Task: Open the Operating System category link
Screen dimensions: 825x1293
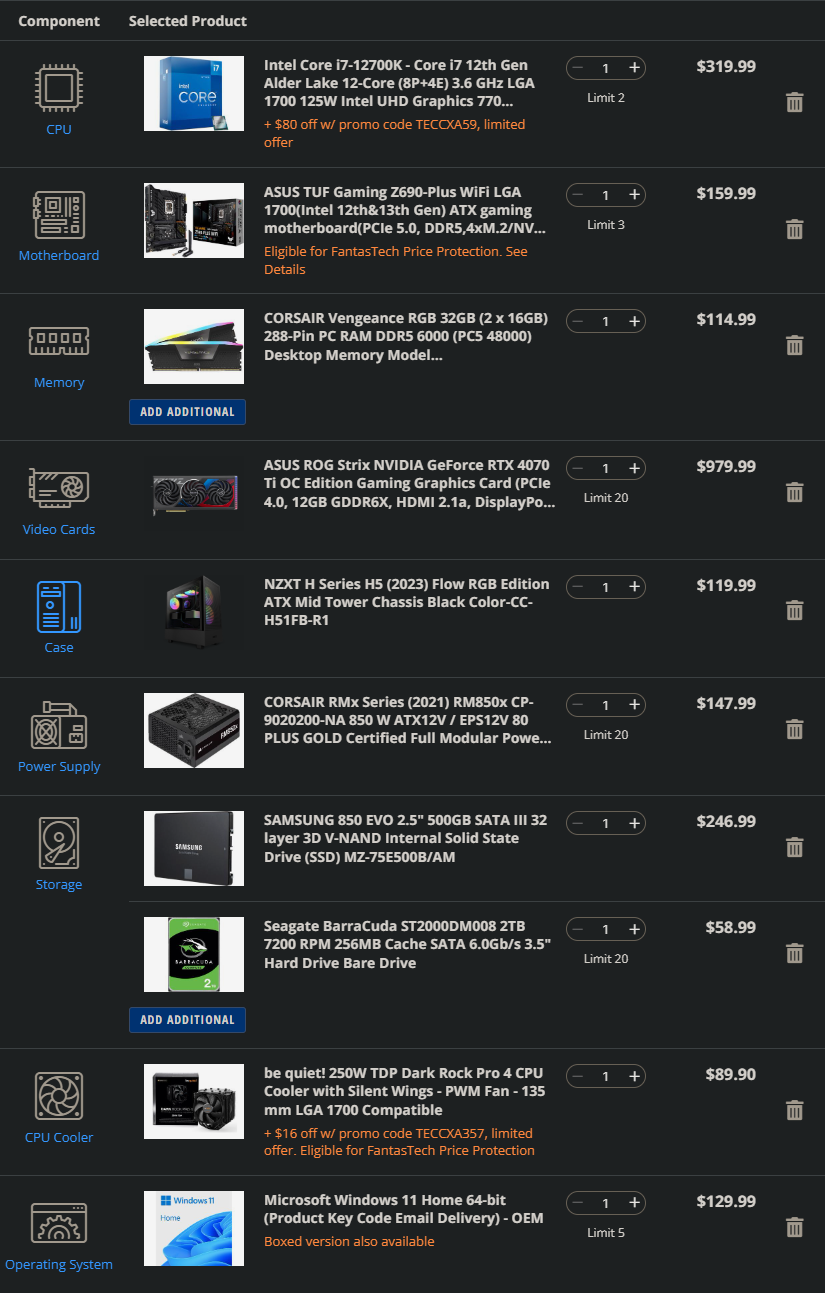Action: (x=59, y=1265)
